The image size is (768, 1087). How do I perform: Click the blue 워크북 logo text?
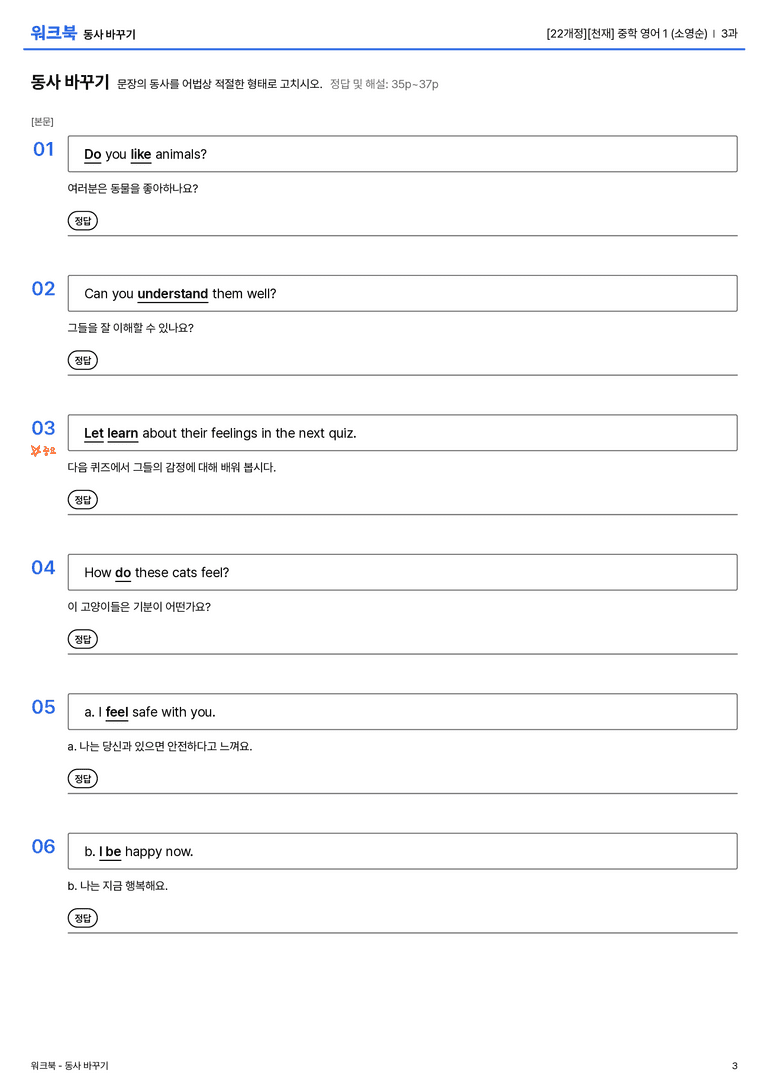(x=53, y=33)
